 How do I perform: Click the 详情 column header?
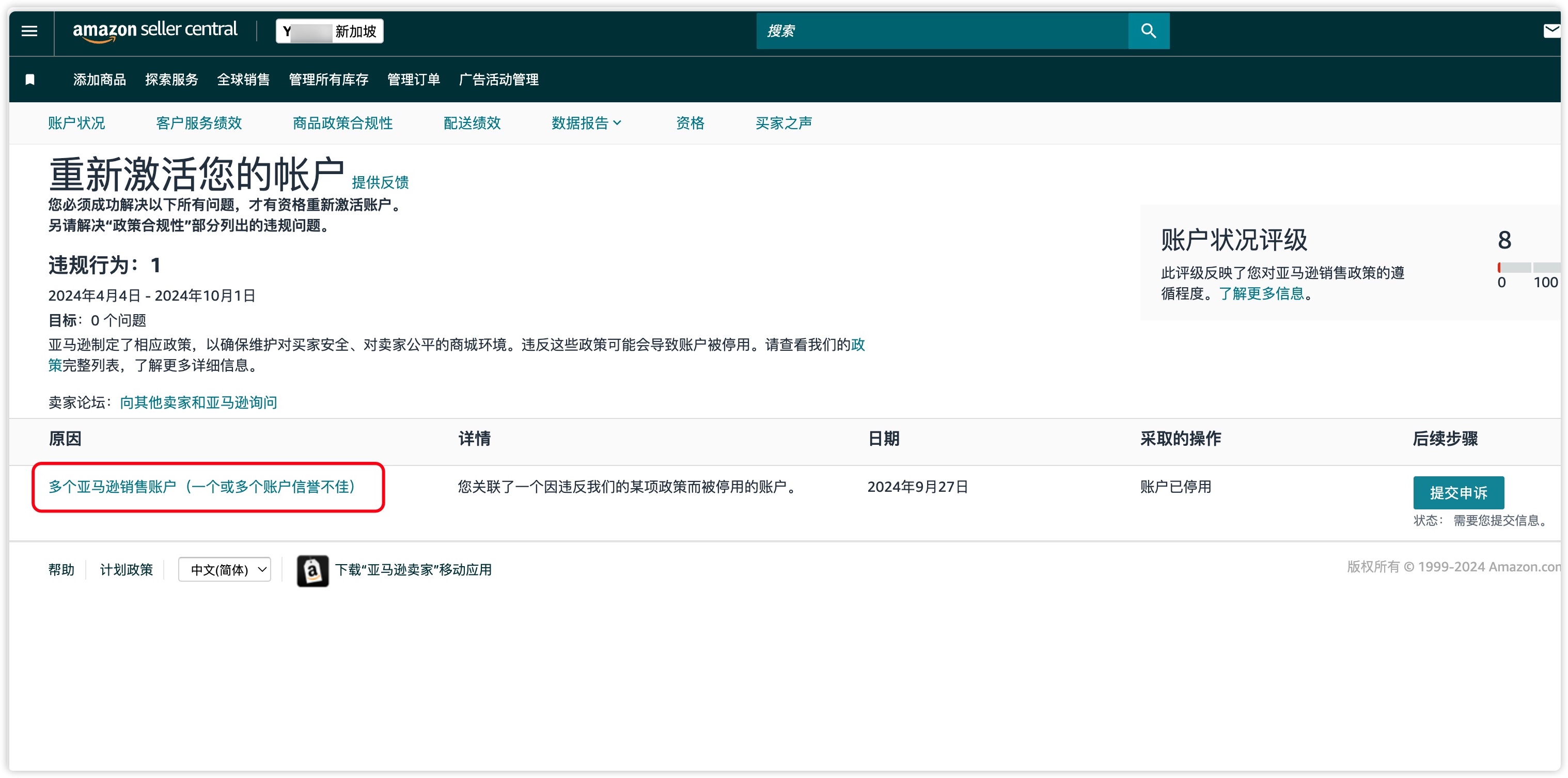(474, 438)
